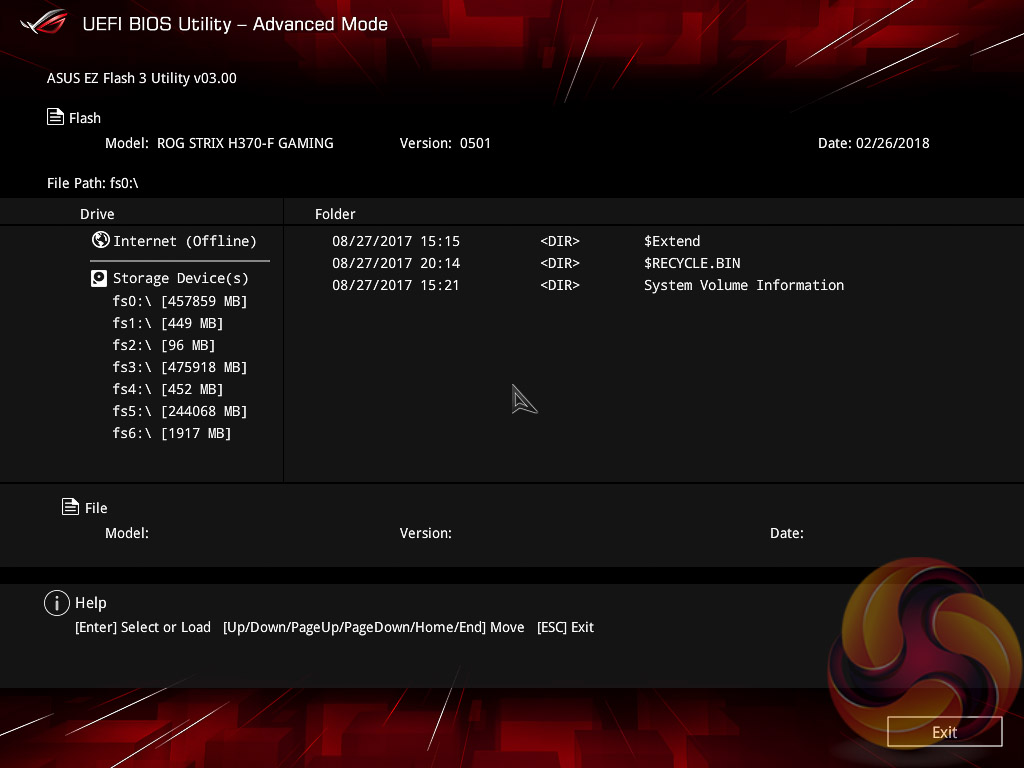Open drive fs5:\ [244068 MB]
This screenshot has height=768, width=1024.
pos(180,411)
